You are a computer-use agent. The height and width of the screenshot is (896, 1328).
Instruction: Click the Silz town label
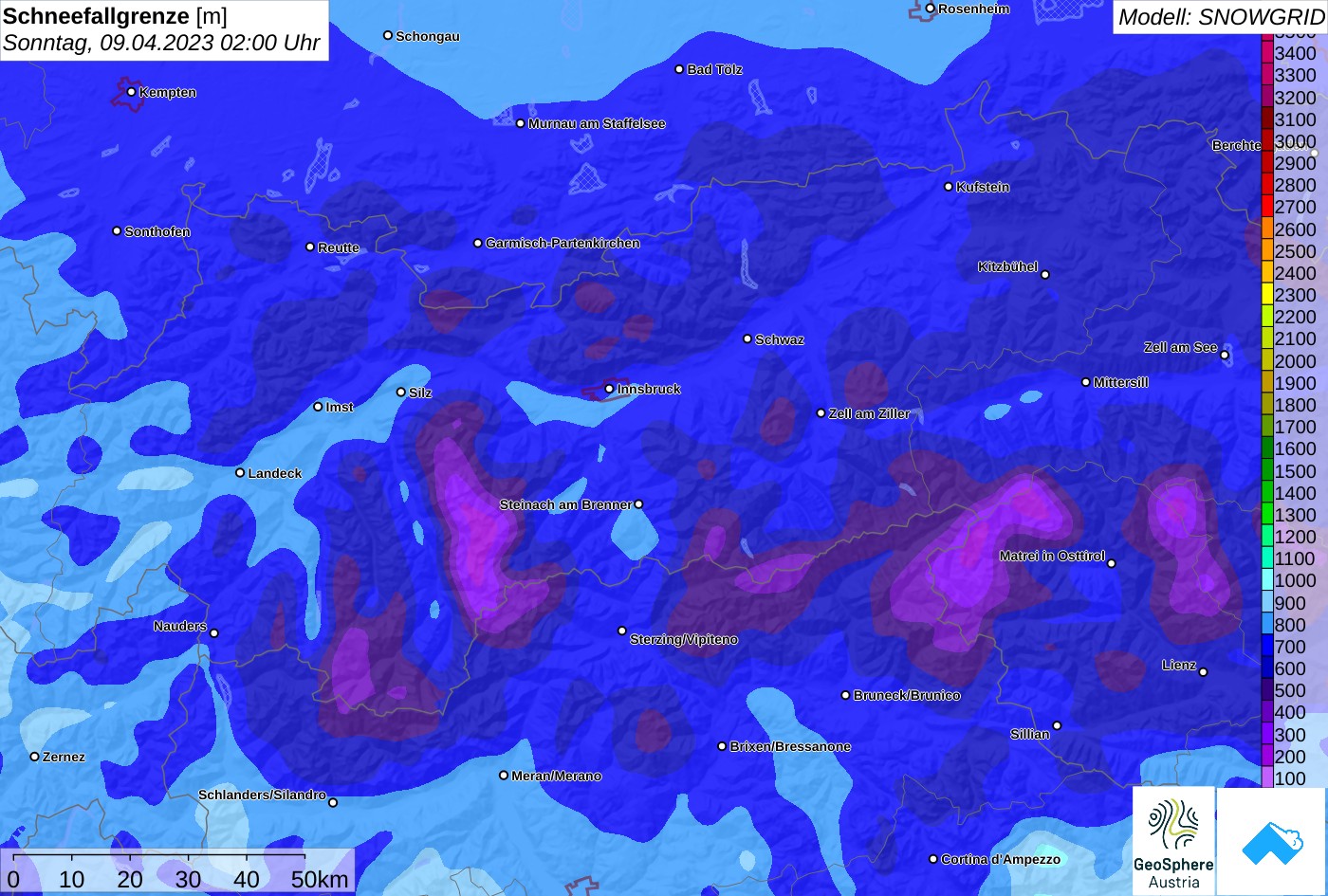click(420, 393)
